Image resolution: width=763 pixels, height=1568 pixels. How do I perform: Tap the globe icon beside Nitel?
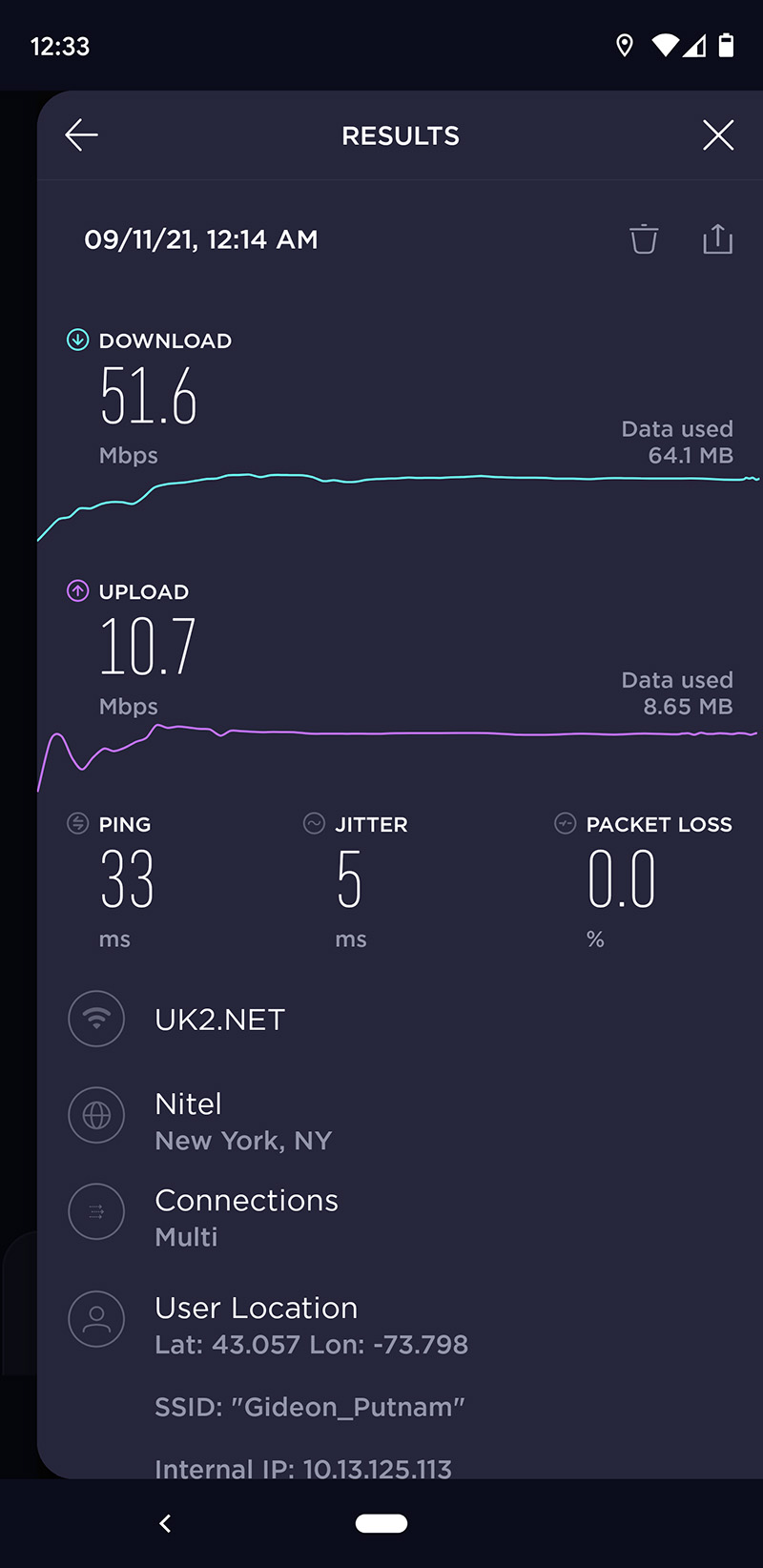click(96, 1115)
